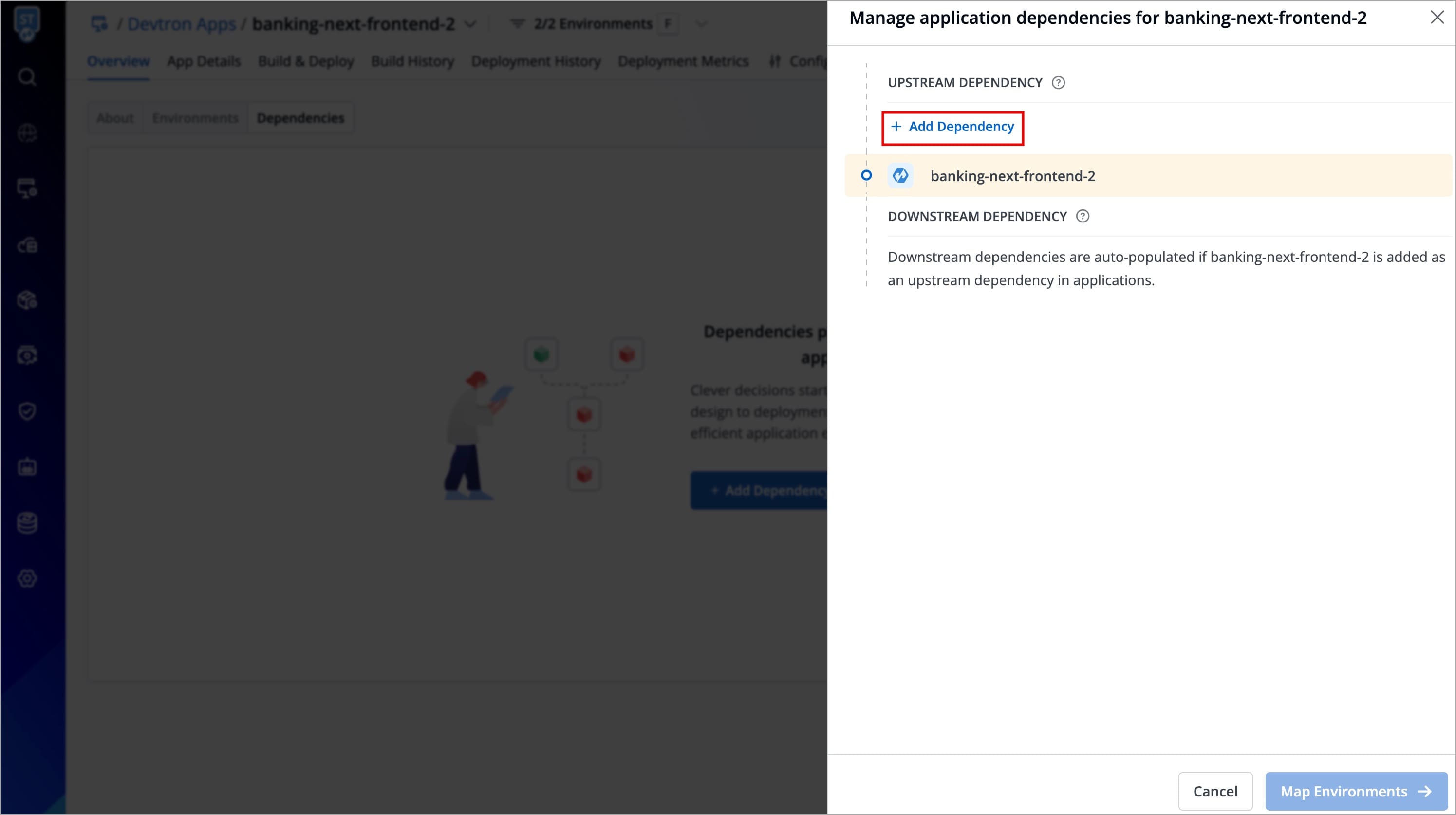
Task: Click the Devtron logo at top left
Action: [27, 22]
